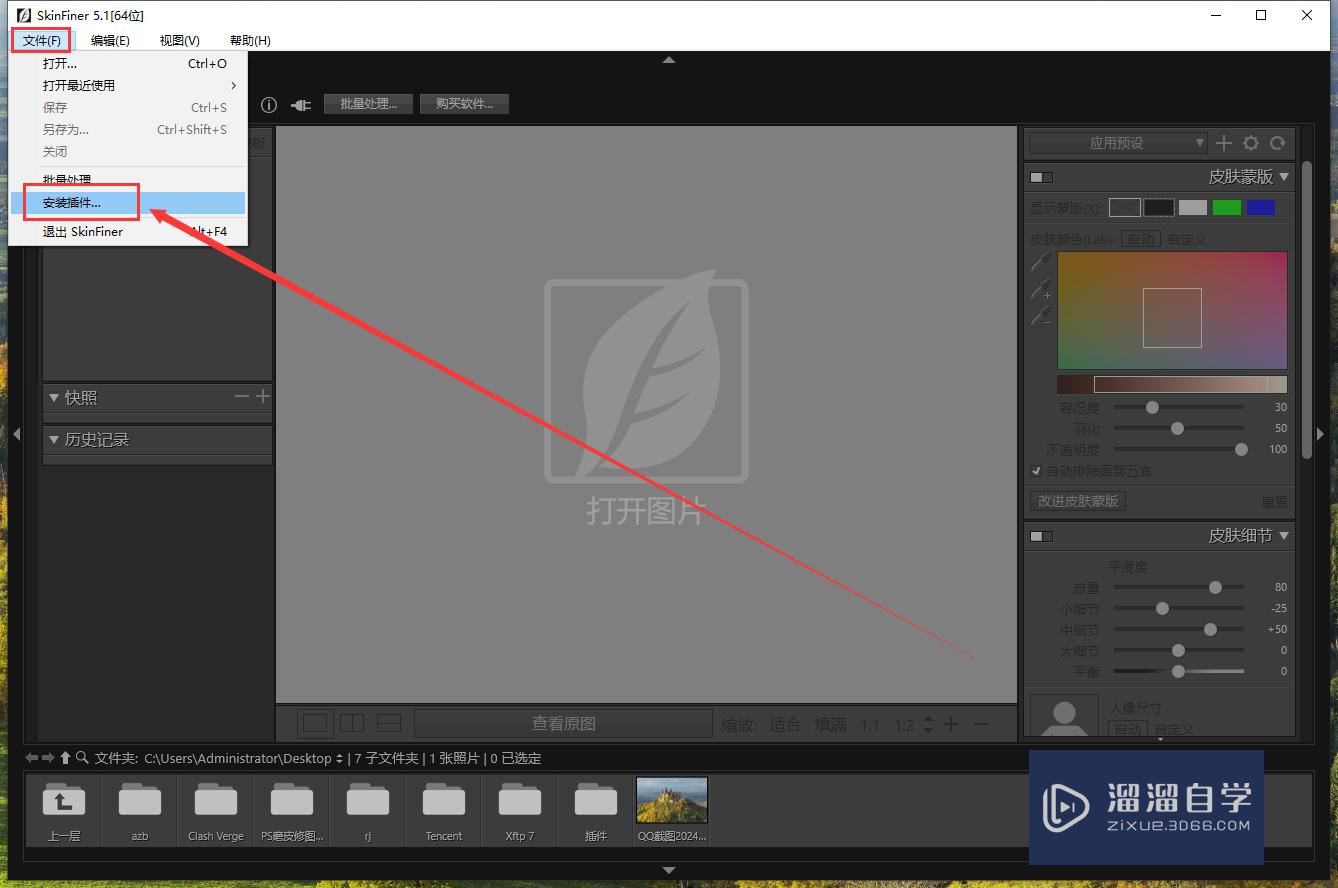Select the add-to-selection eyedropper with plus
This screenshot has width=1338, height=888.
1041,289
